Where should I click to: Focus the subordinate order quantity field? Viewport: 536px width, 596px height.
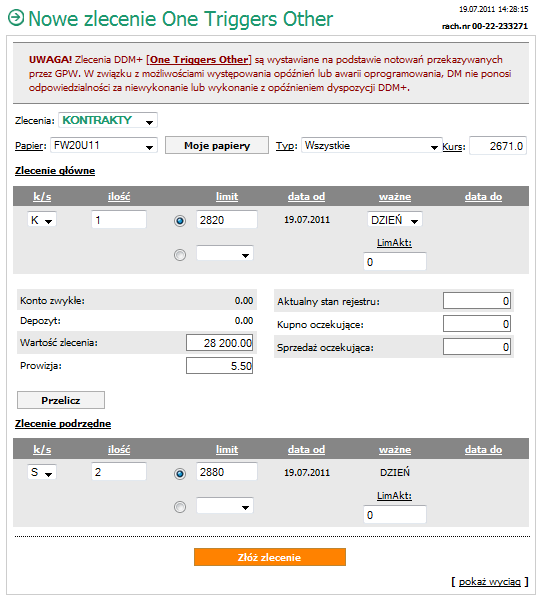tap(119, 472)
